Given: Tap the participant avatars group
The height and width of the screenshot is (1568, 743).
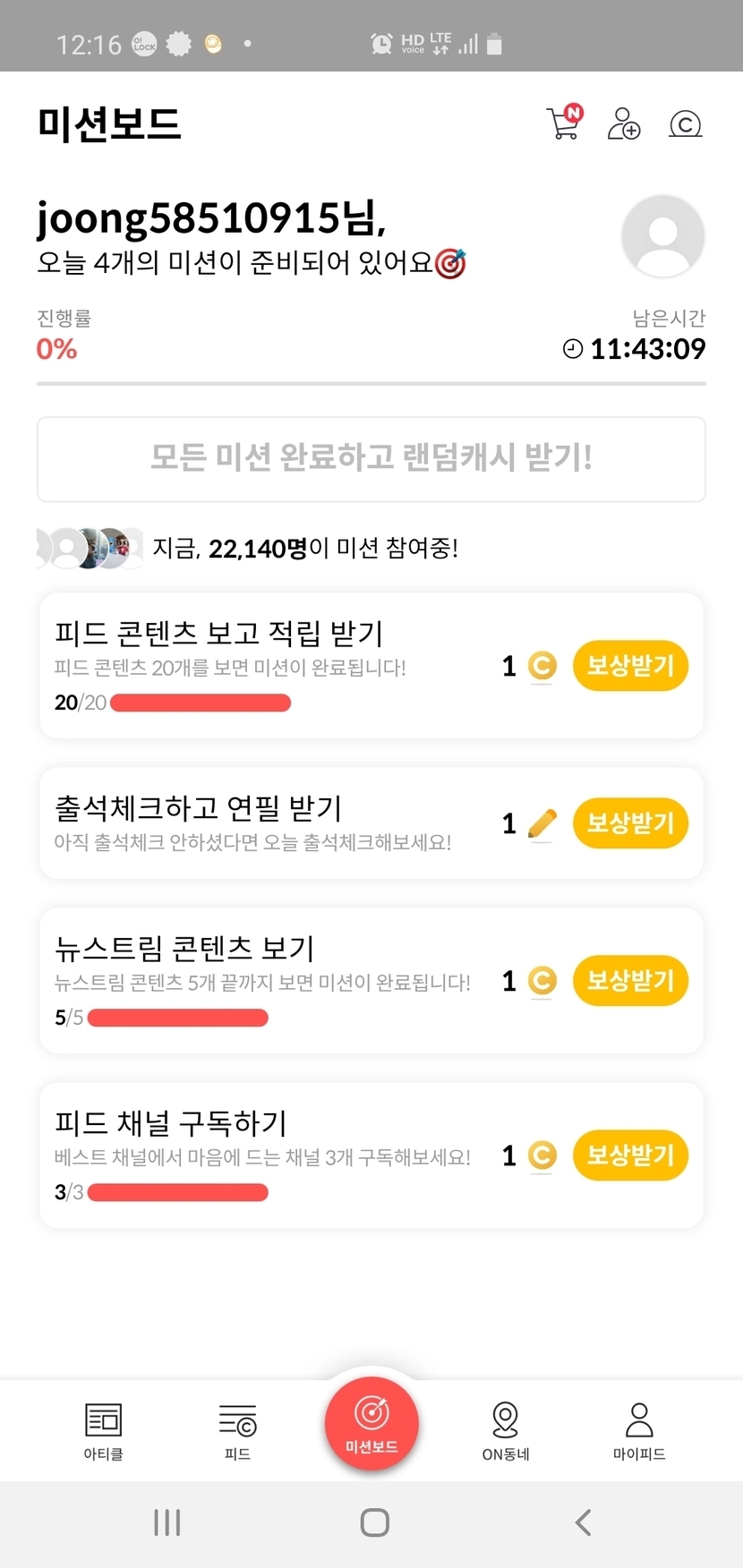Looking at the screenshot, I should [x=90, y=548].
